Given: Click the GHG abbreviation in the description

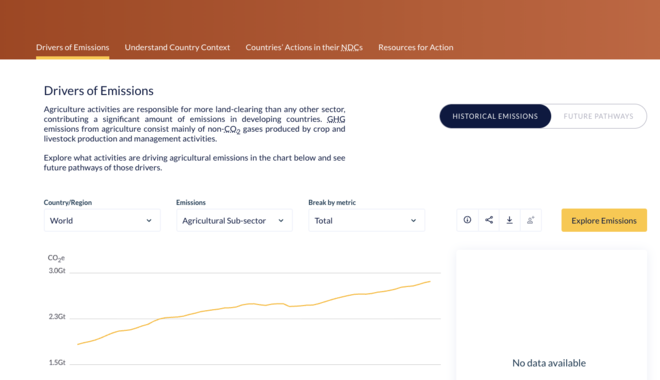Looking at the screenshot, I should point(336,119).
